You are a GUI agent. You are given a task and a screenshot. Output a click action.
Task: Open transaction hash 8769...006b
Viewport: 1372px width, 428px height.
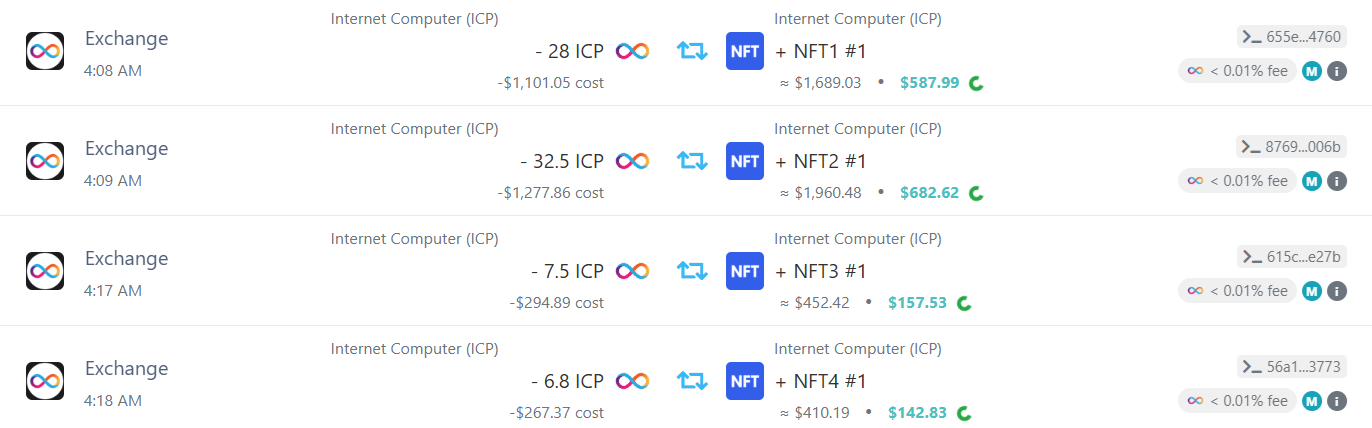1292,147
